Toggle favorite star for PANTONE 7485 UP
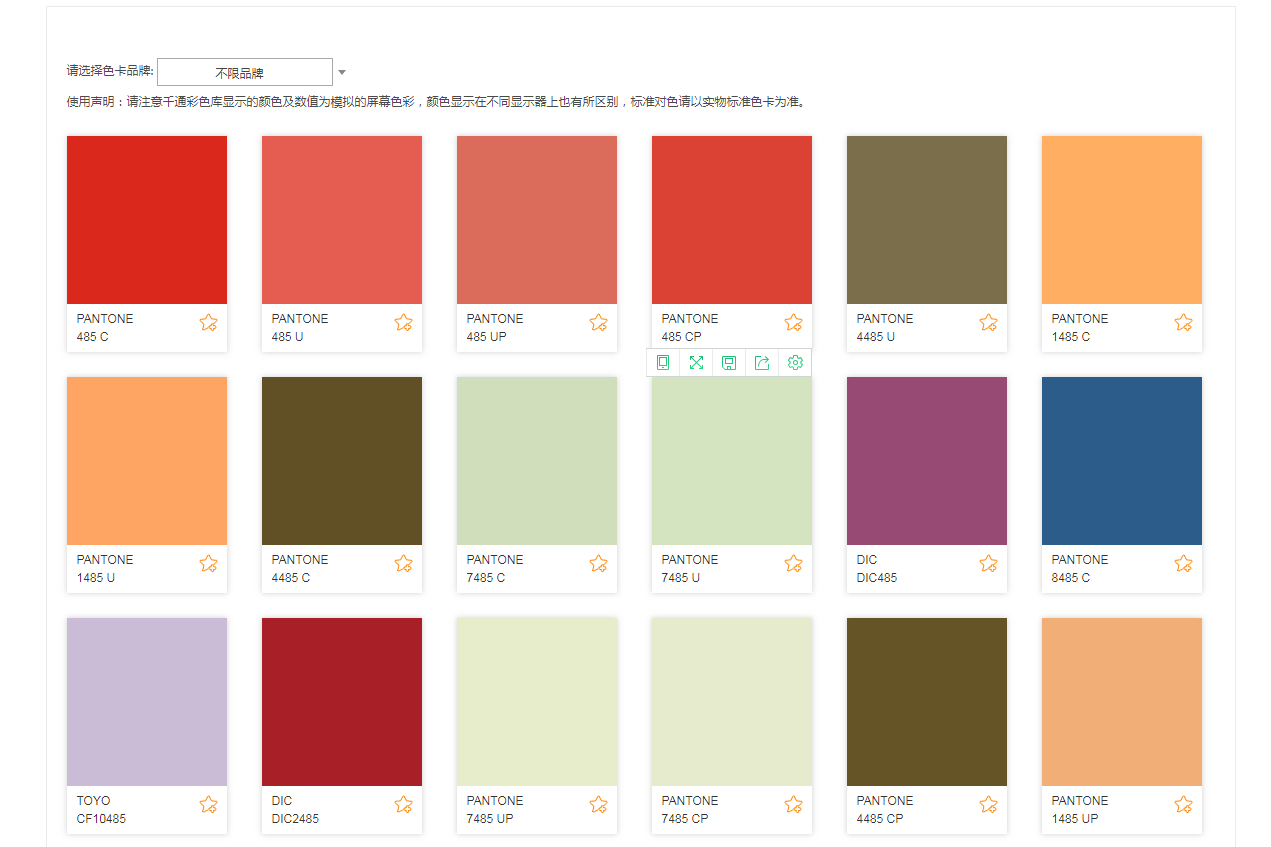 tap(598, 804)
